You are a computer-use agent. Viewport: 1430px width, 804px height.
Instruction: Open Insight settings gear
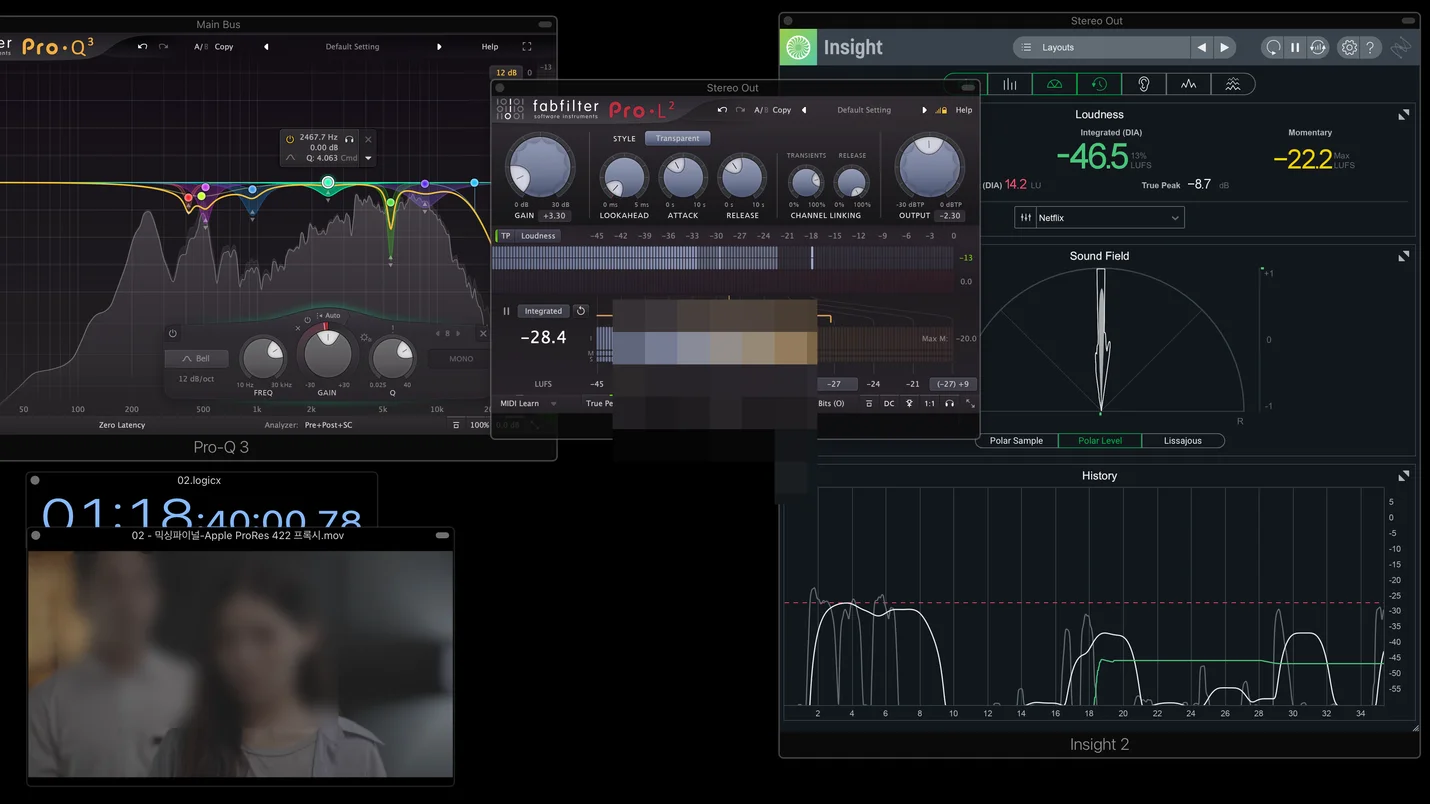pos(1349,47)
